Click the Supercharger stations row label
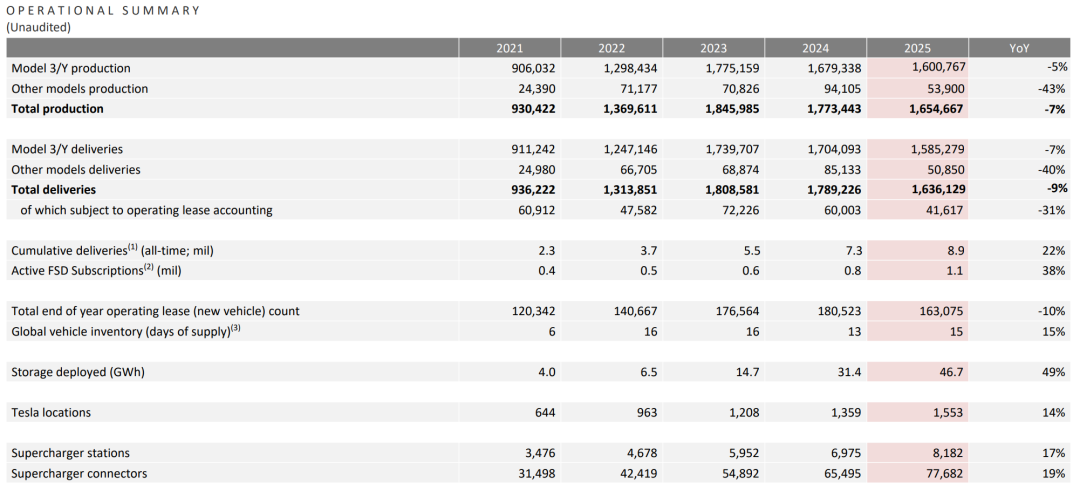1080x497 pixels. click(x=70, y=453)
